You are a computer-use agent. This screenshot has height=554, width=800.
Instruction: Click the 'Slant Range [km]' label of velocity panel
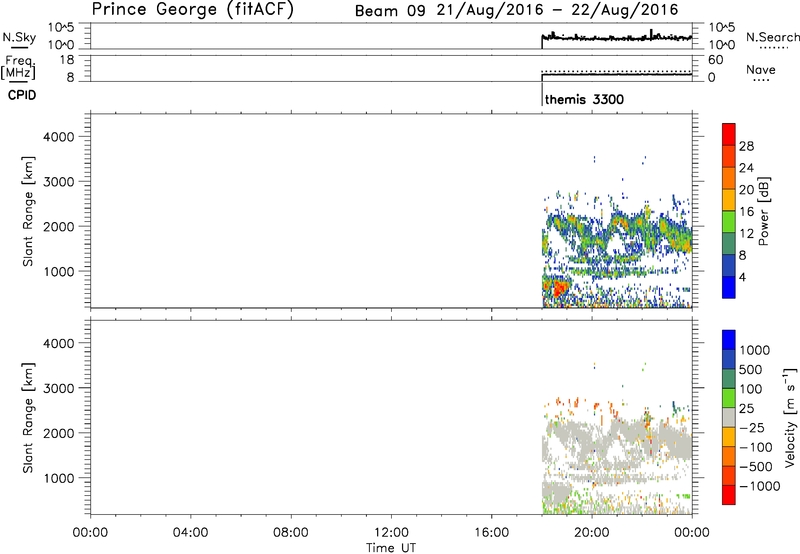coord(28,418)
